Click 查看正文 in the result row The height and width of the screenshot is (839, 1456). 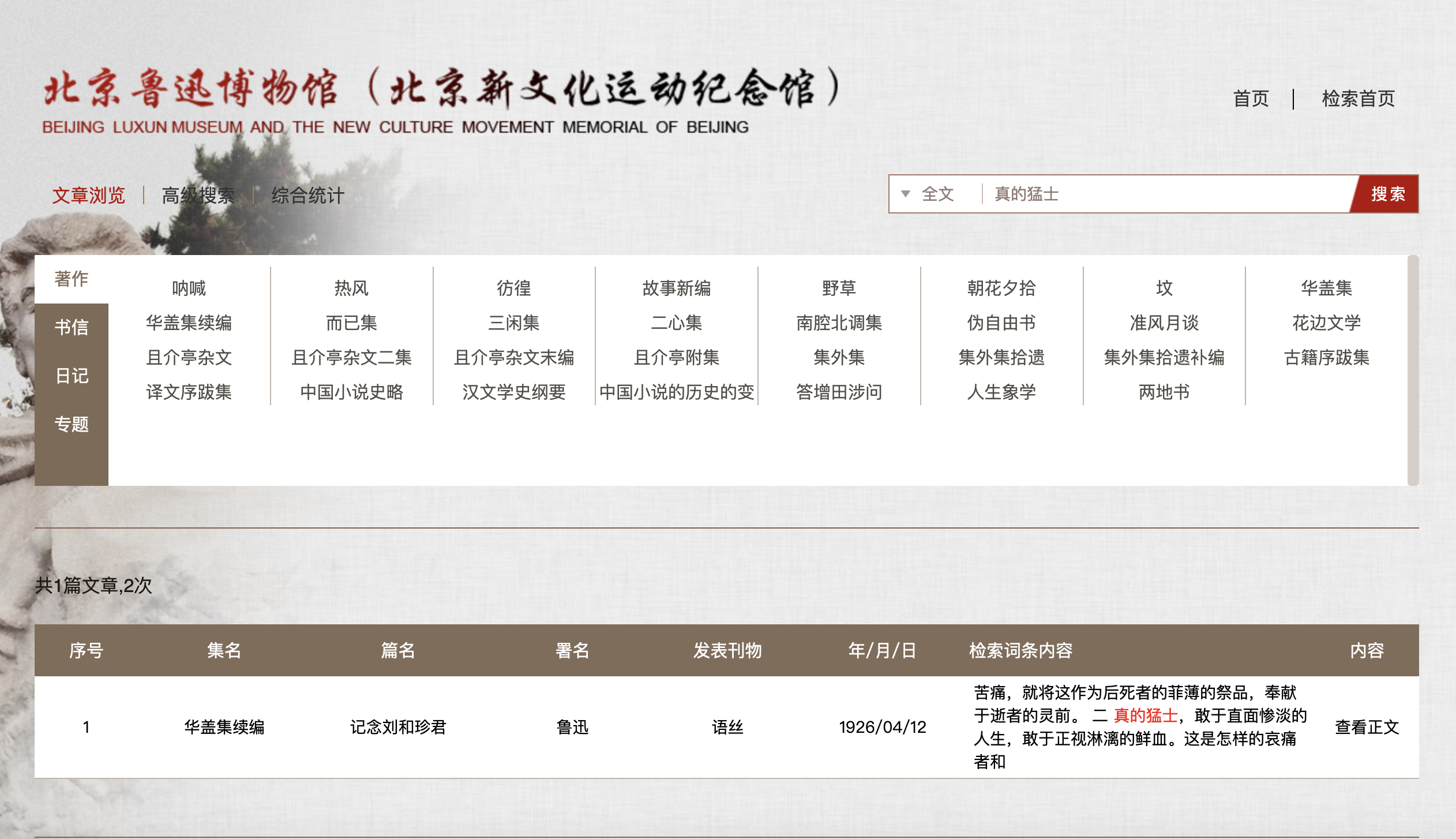pyautogui.click(x=1367, y=726)
